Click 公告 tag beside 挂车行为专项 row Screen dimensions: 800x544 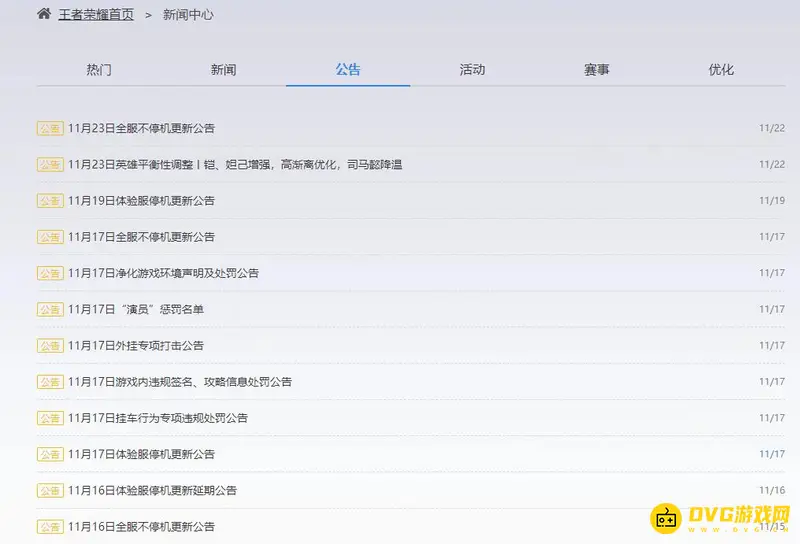[50, 418]
